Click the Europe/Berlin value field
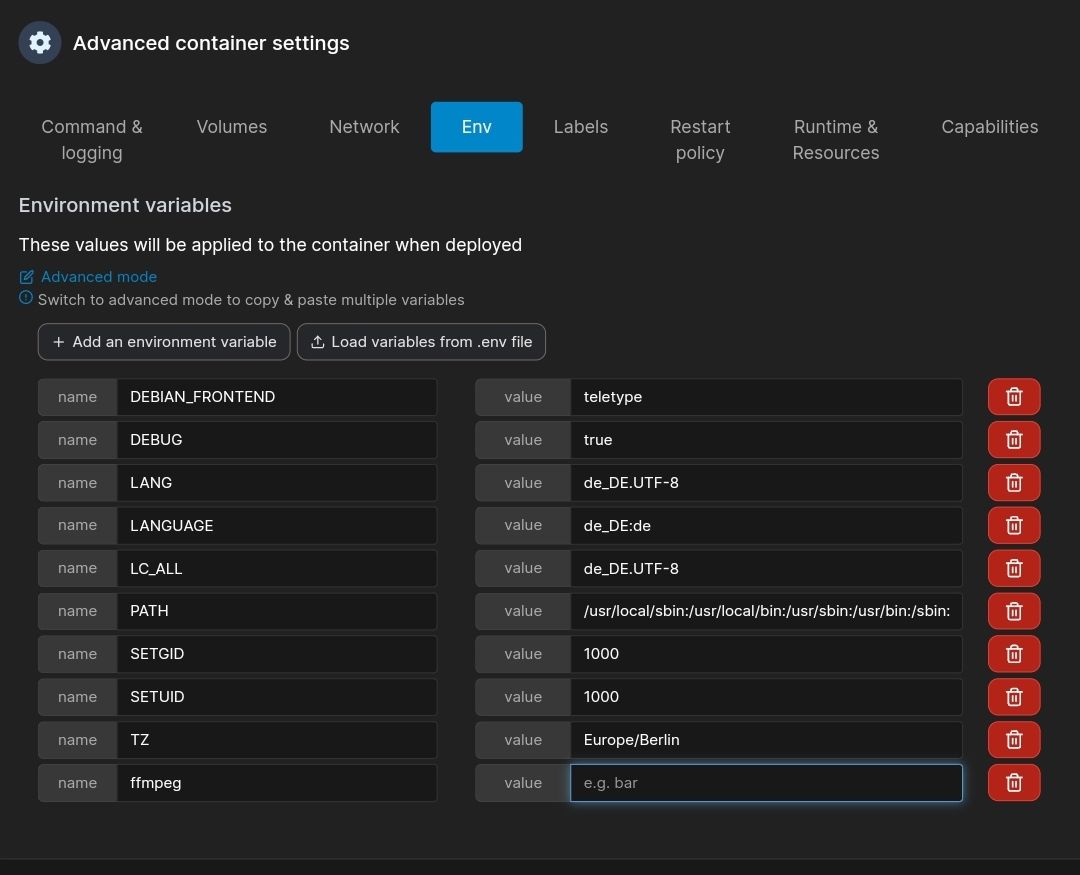 (765, 740)
